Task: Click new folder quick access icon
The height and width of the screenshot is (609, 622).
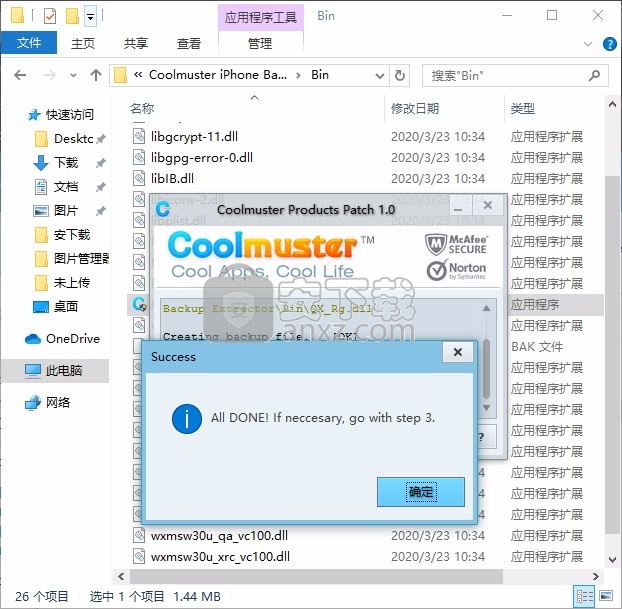Action: pyautogui.click(x=72, y=16)
